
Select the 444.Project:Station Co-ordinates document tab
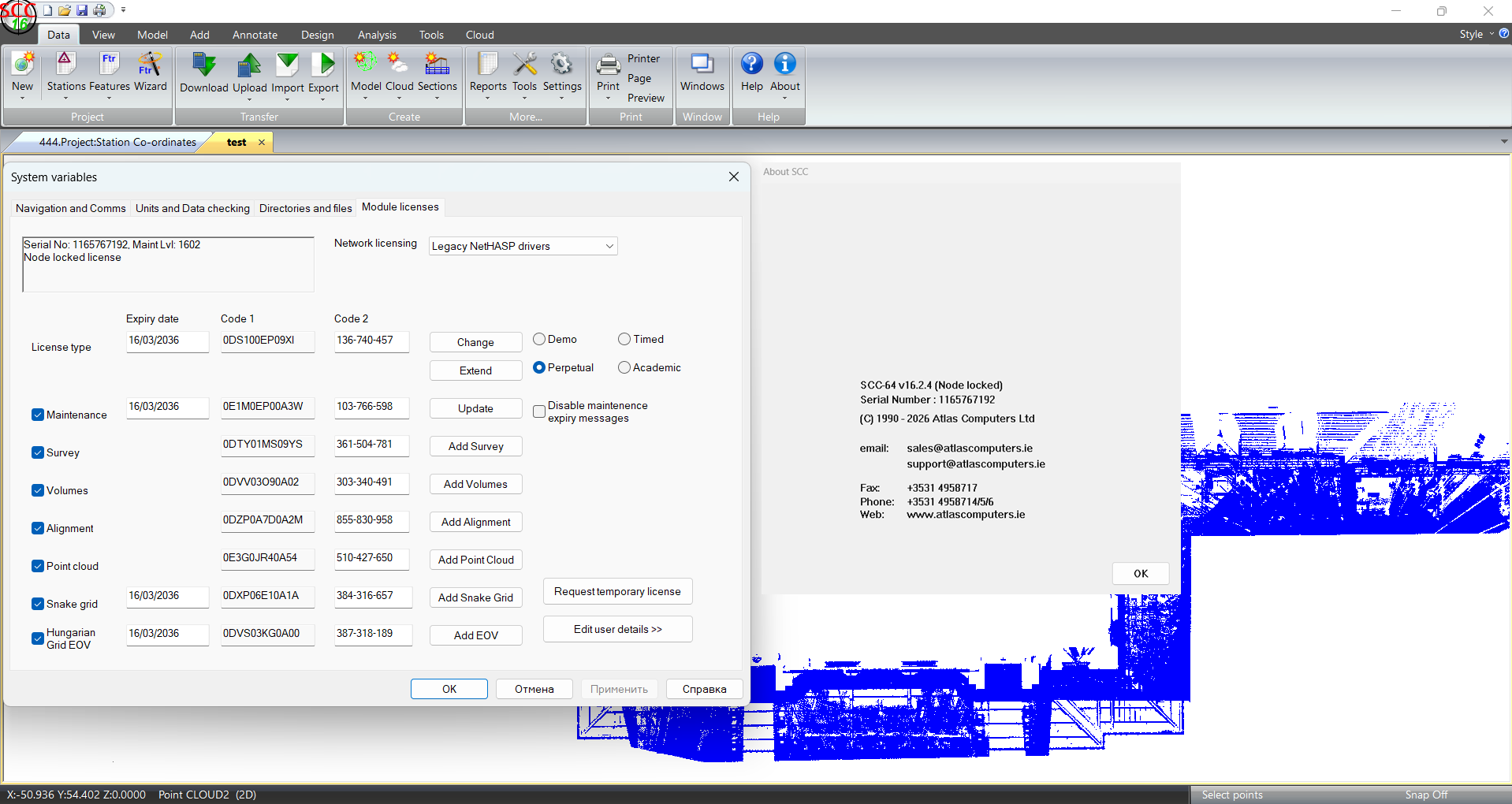coord(117,143)
